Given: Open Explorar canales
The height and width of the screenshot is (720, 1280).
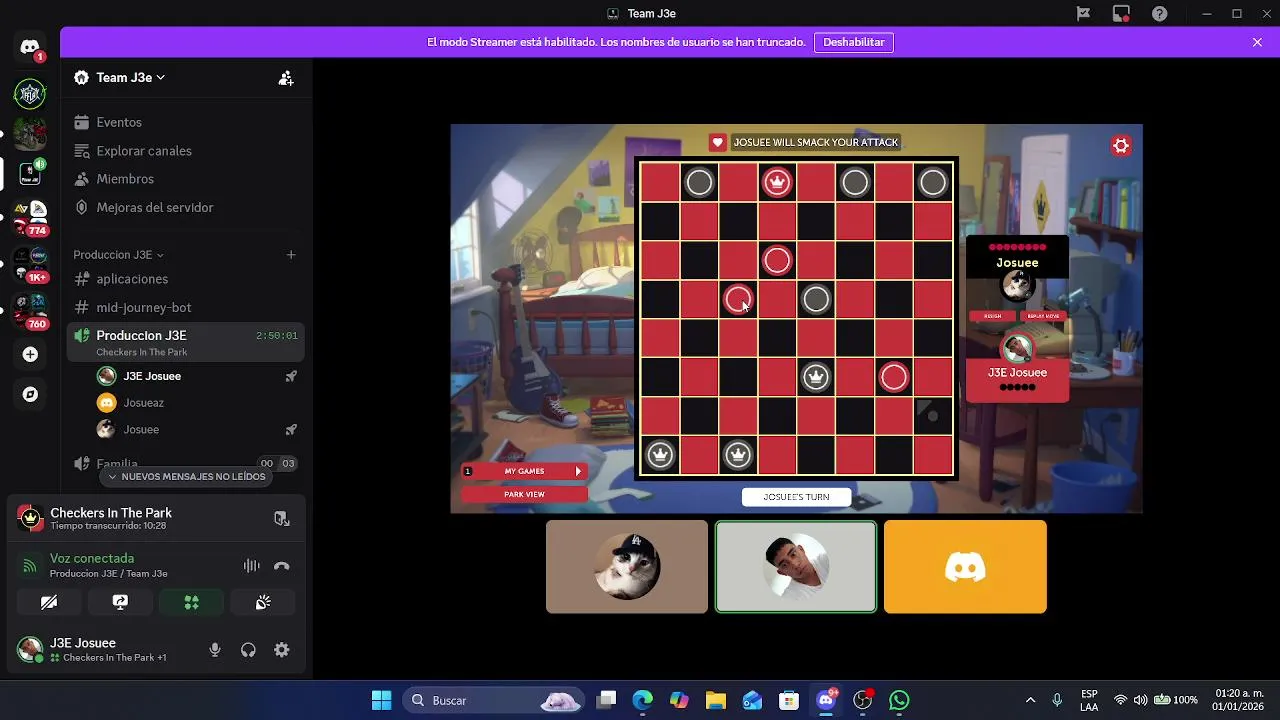Looking at the screenshot, I should coord(186,151).
